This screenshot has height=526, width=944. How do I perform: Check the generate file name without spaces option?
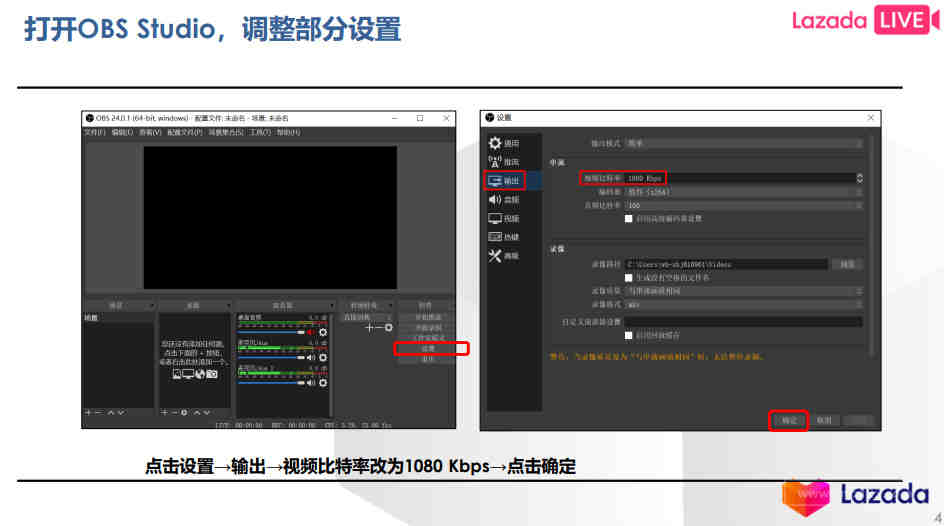[x=629, y=278]
